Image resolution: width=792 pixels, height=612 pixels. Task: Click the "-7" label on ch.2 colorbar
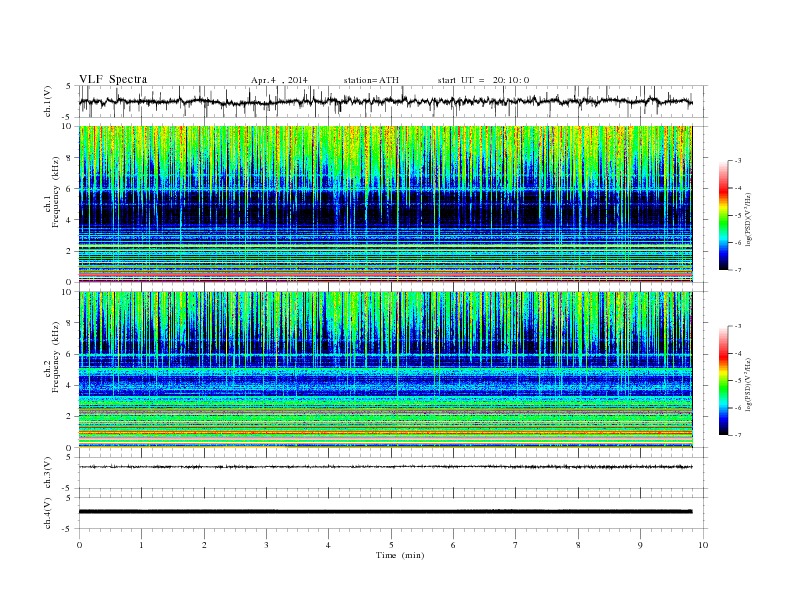pos(737,435)
